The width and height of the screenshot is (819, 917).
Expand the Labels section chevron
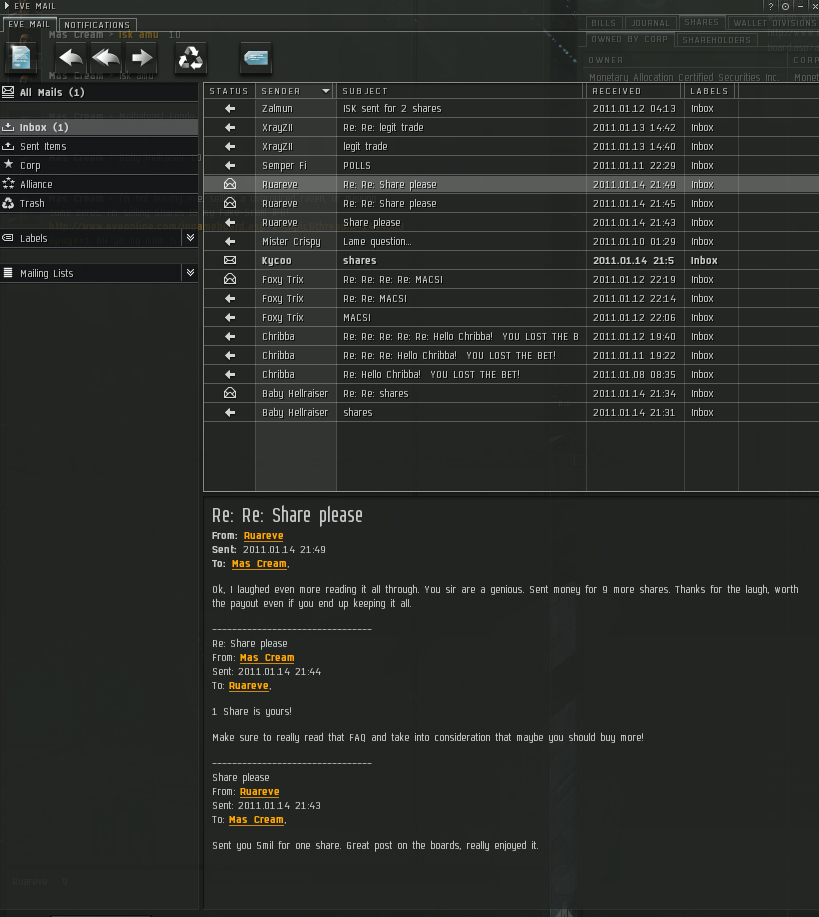(190, 237)
